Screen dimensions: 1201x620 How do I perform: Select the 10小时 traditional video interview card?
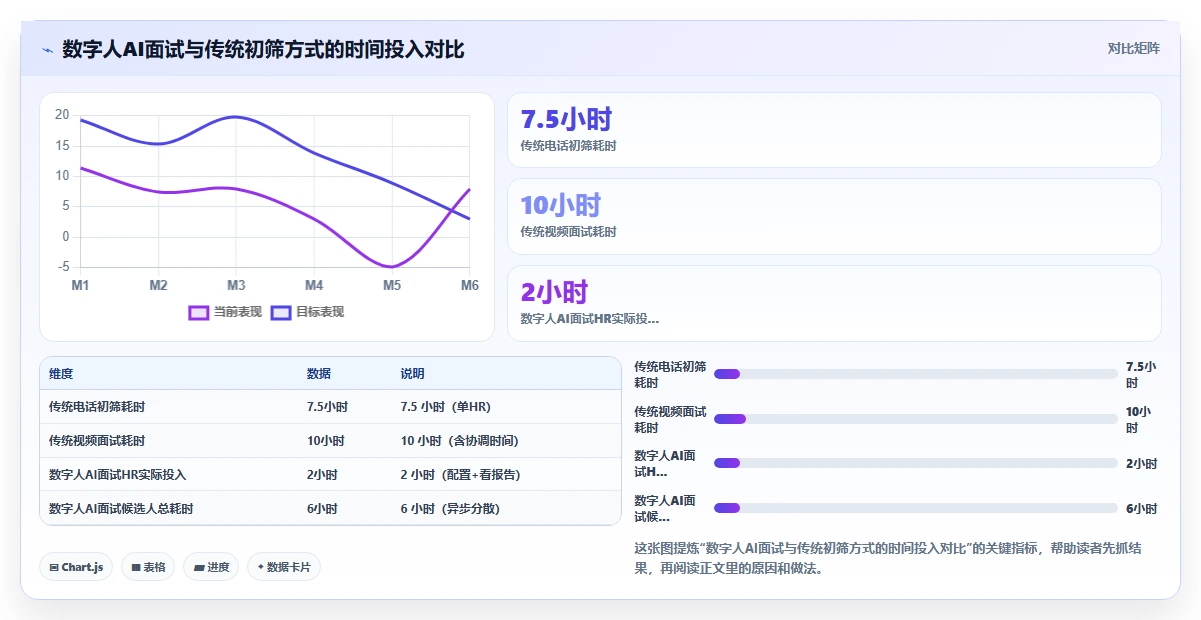[834, 216]
